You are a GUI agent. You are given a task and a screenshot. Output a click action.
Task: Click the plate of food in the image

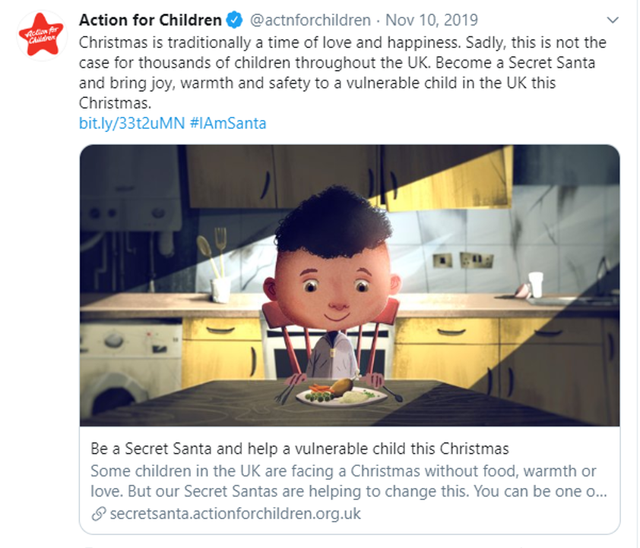point(340,392)
